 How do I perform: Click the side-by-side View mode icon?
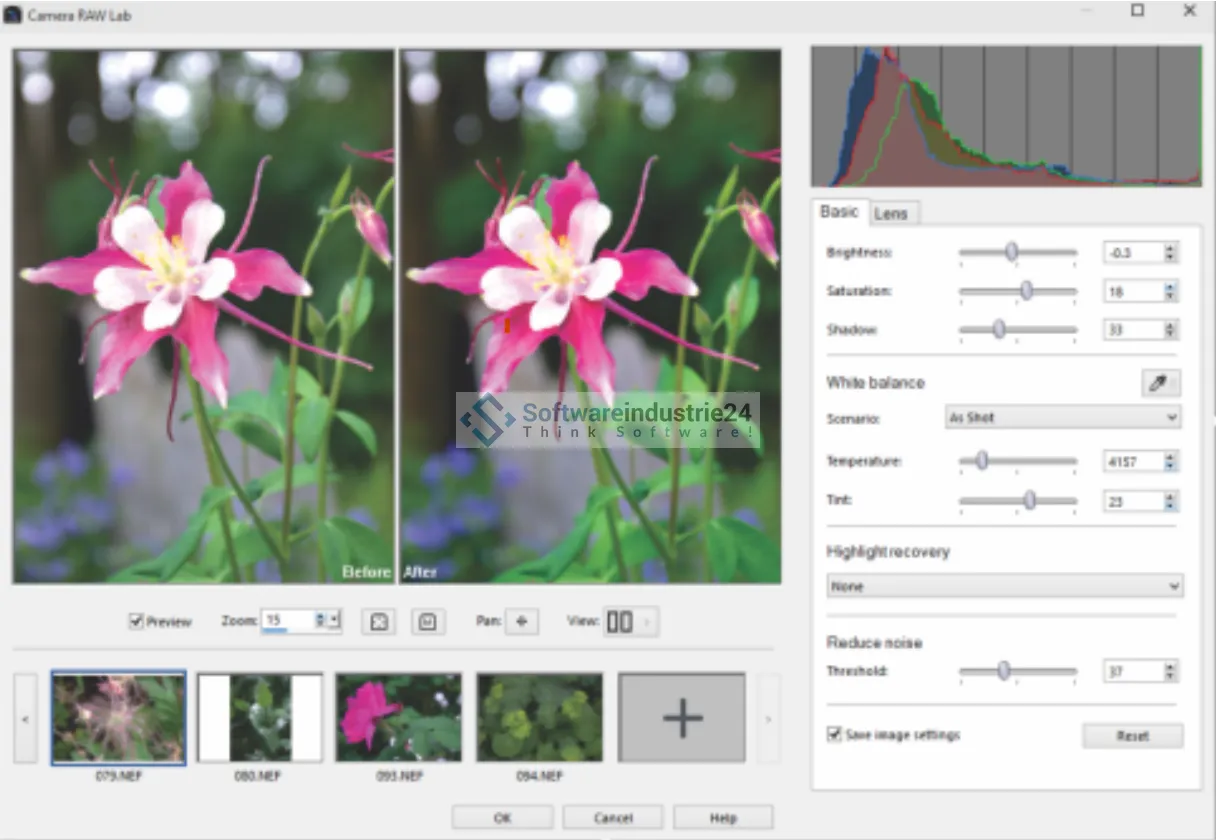tap(619, 622)
